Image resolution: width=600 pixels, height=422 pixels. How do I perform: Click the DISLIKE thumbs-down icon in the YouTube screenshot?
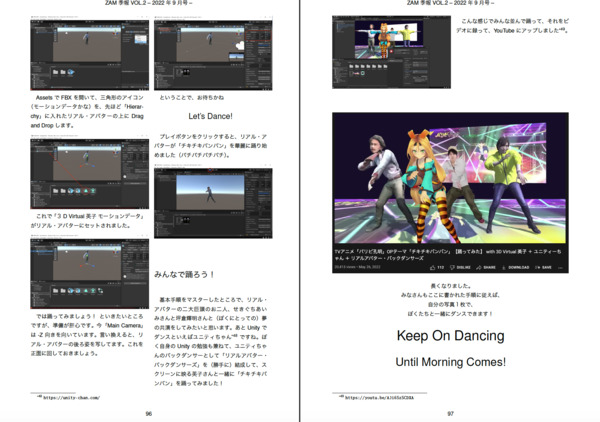click(452, 267)
